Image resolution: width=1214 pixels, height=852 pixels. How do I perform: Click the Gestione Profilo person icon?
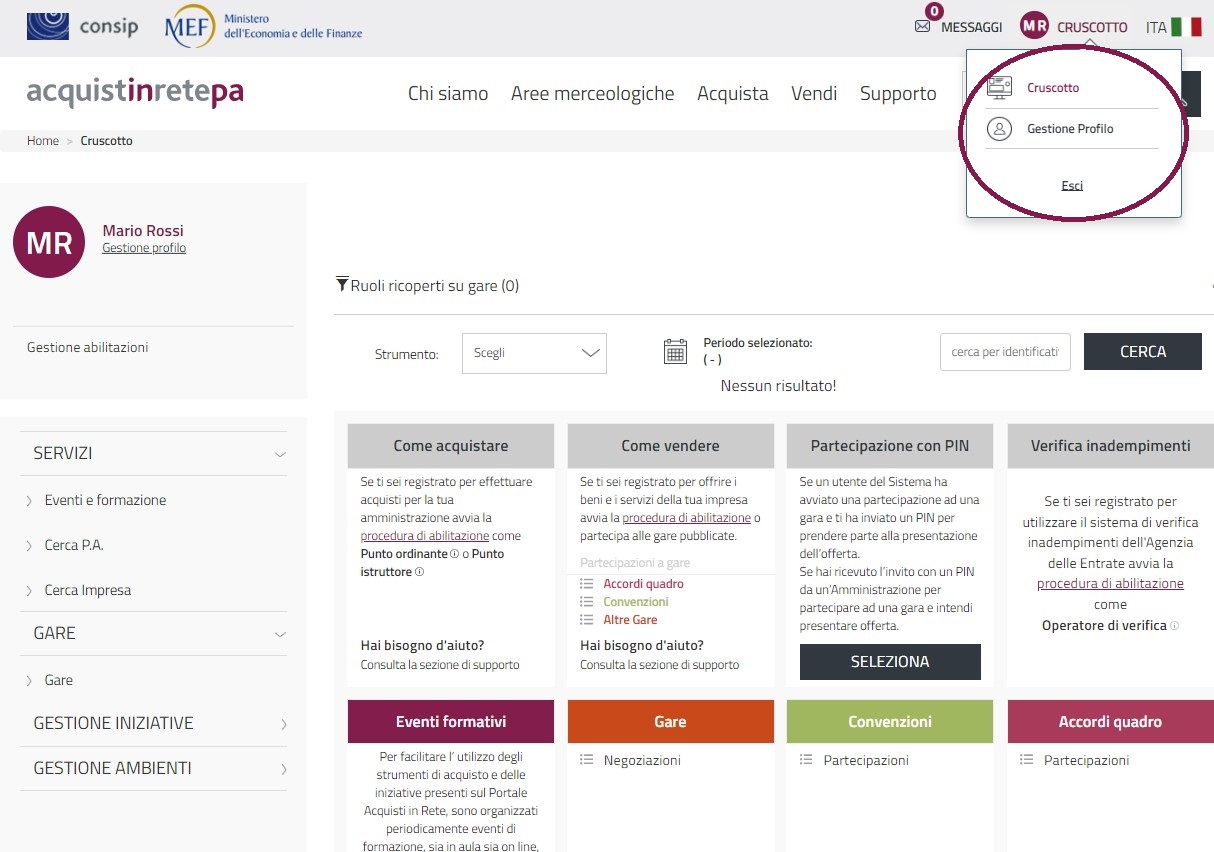click(x=999, y=129)
